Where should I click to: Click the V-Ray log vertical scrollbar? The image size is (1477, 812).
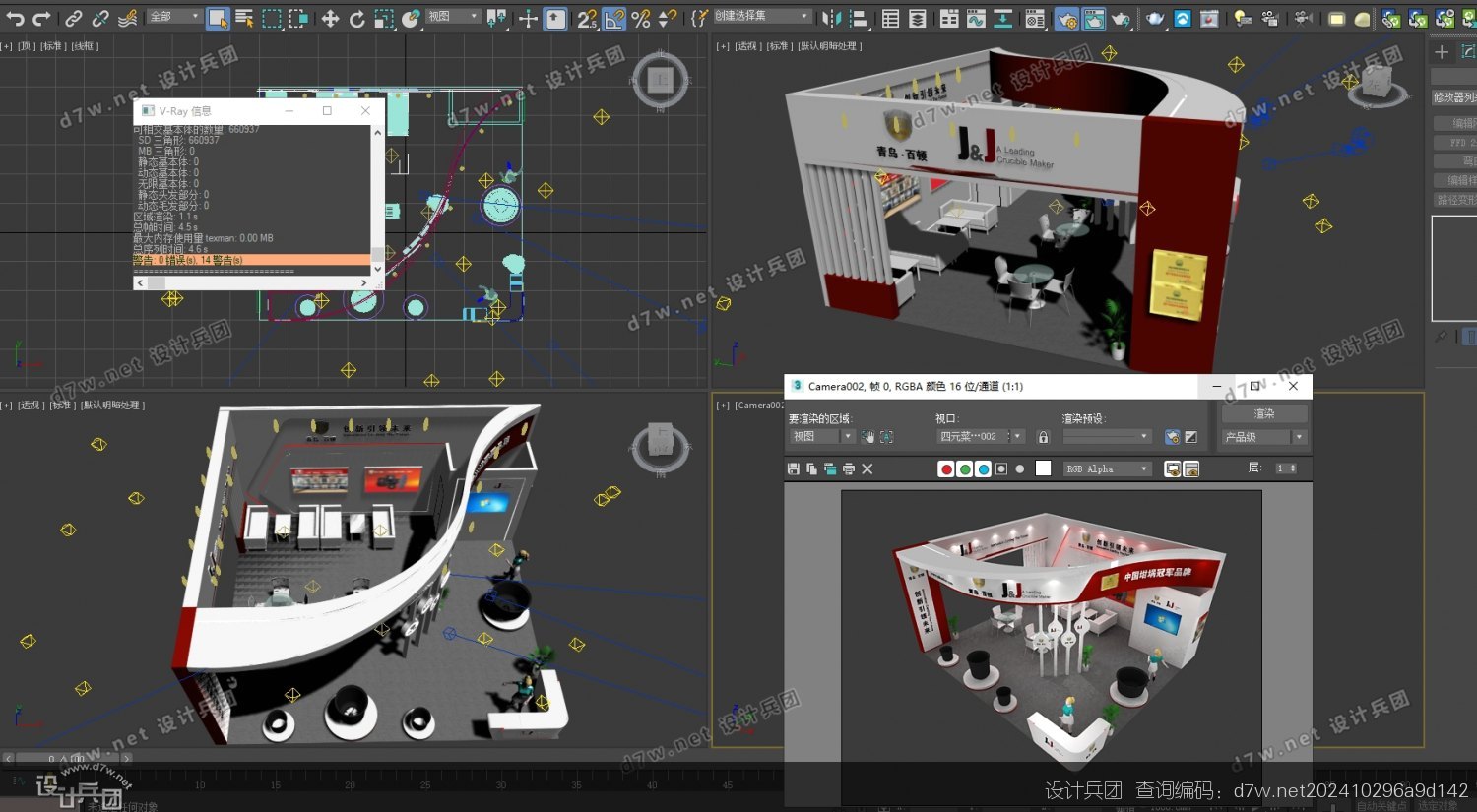click(377, 201)
